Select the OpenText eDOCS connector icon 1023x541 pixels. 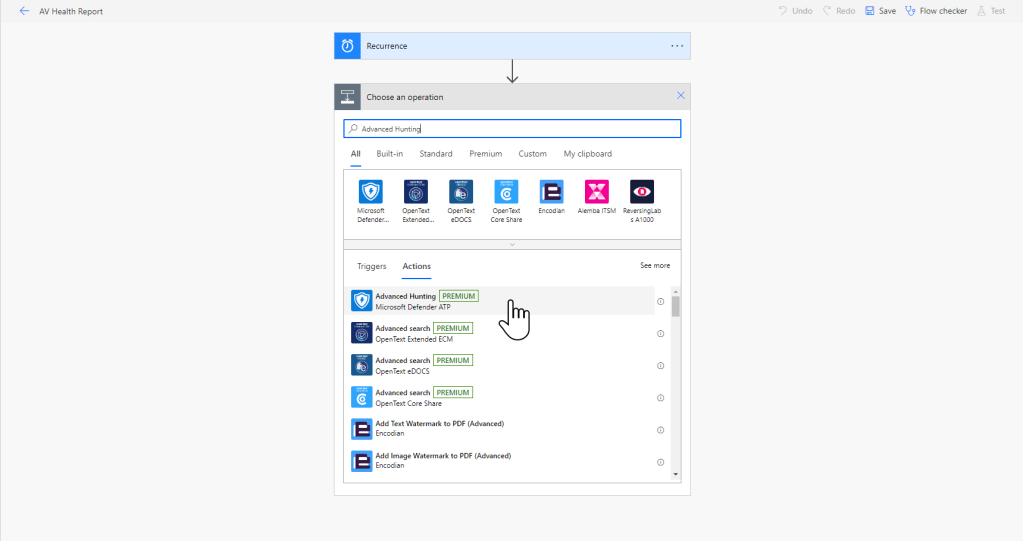coord(461,192)
